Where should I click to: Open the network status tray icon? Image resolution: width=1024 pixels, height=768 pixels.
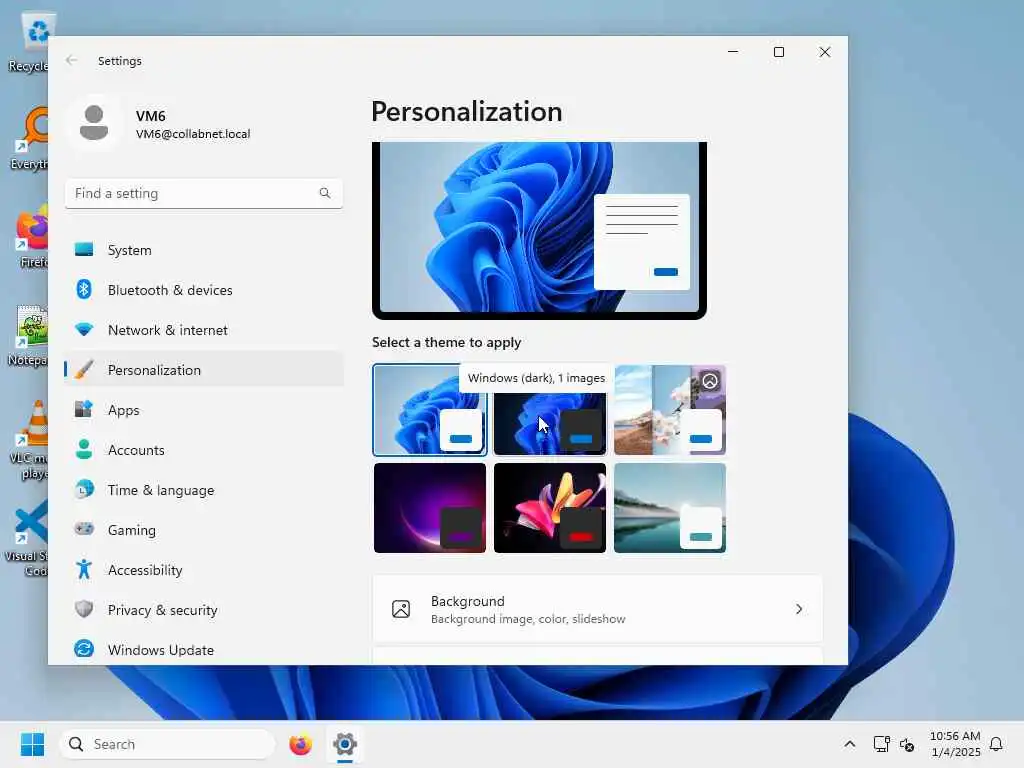click(x=882, y=744)
